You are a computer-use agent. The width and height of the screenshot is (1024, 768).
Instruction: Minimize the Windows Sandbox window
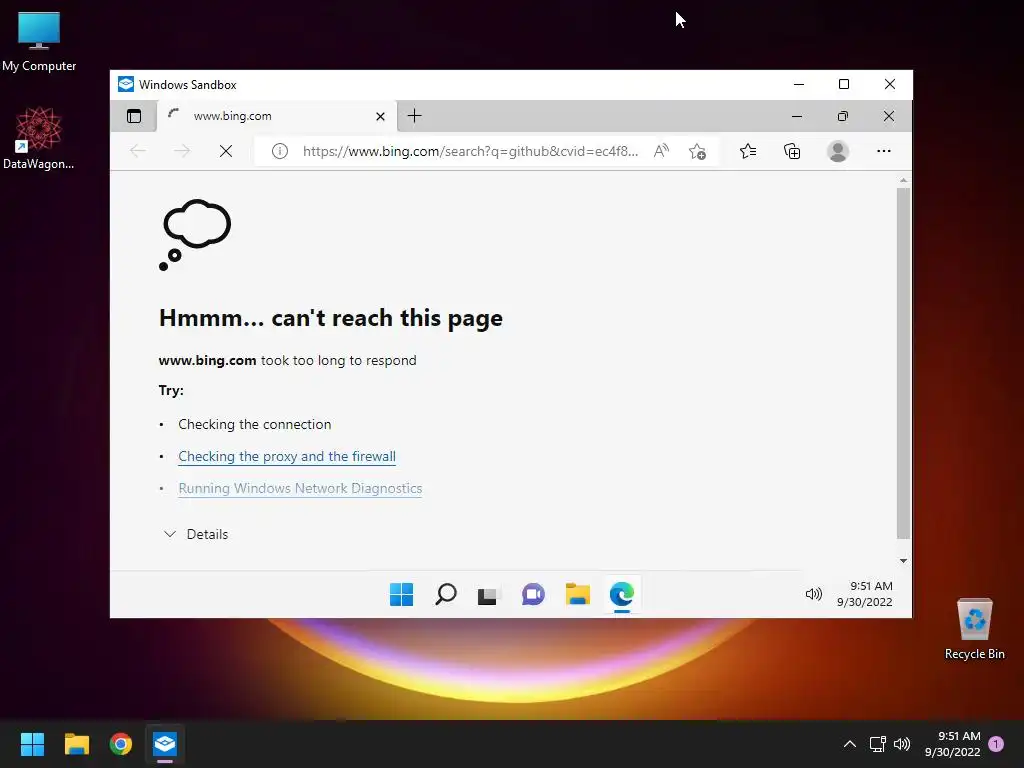coord(799,84)
